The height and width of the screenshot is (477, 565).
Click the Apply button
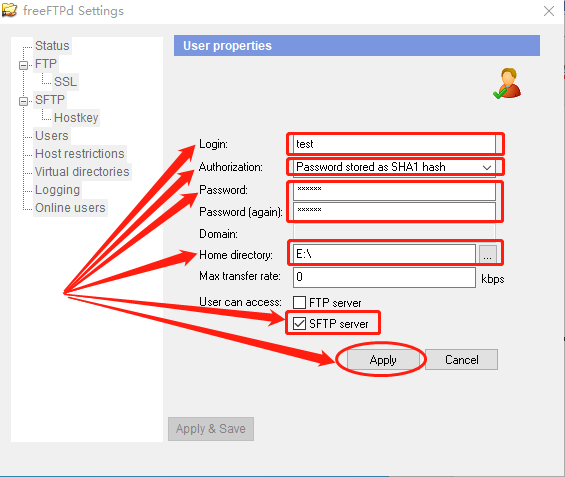pyautogui.click(x=383, y=360)
